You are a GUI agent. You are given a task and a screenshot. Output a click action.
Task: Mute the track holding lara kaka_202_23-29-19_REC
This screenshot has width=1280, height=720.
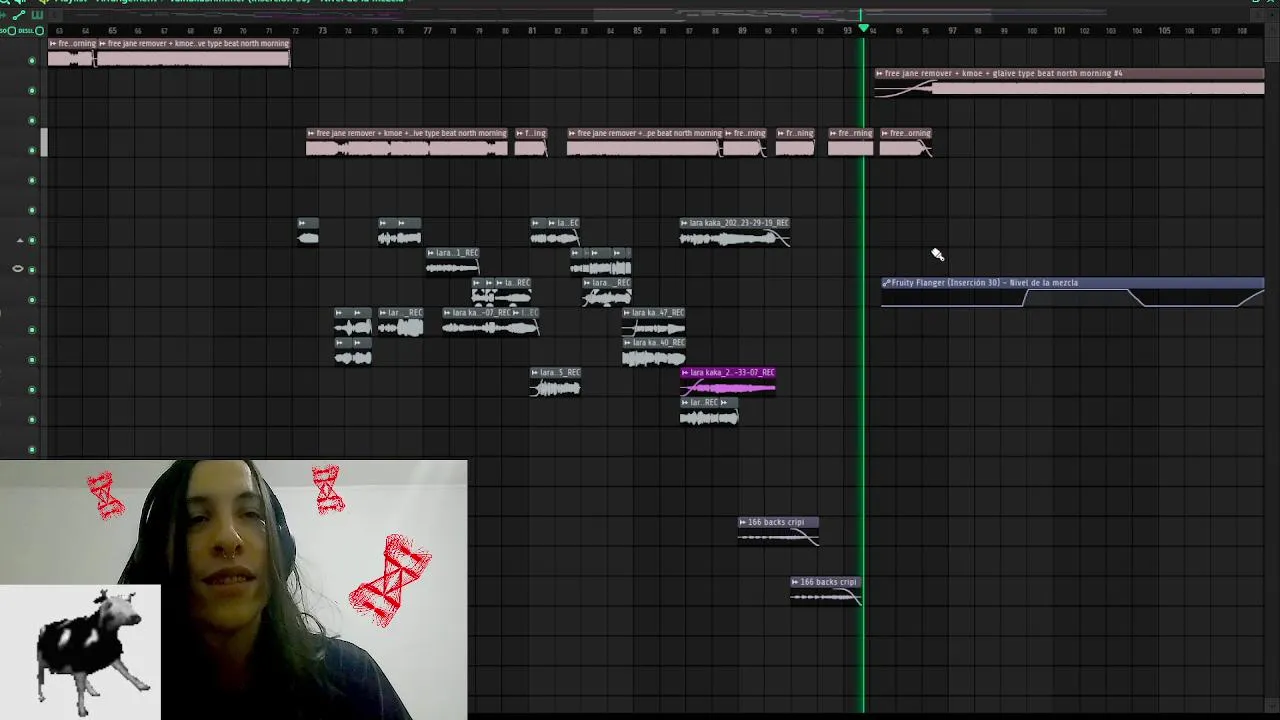[x=32, y=240]
